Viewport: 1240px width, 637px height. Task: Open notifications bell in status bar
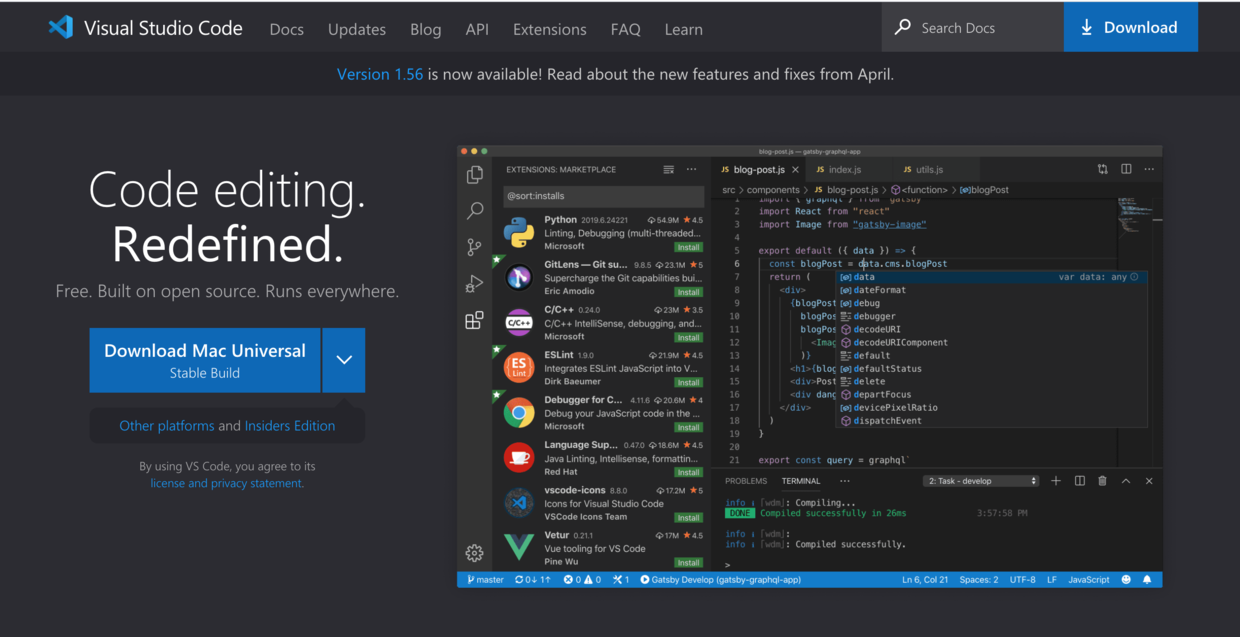[1147, 580]
